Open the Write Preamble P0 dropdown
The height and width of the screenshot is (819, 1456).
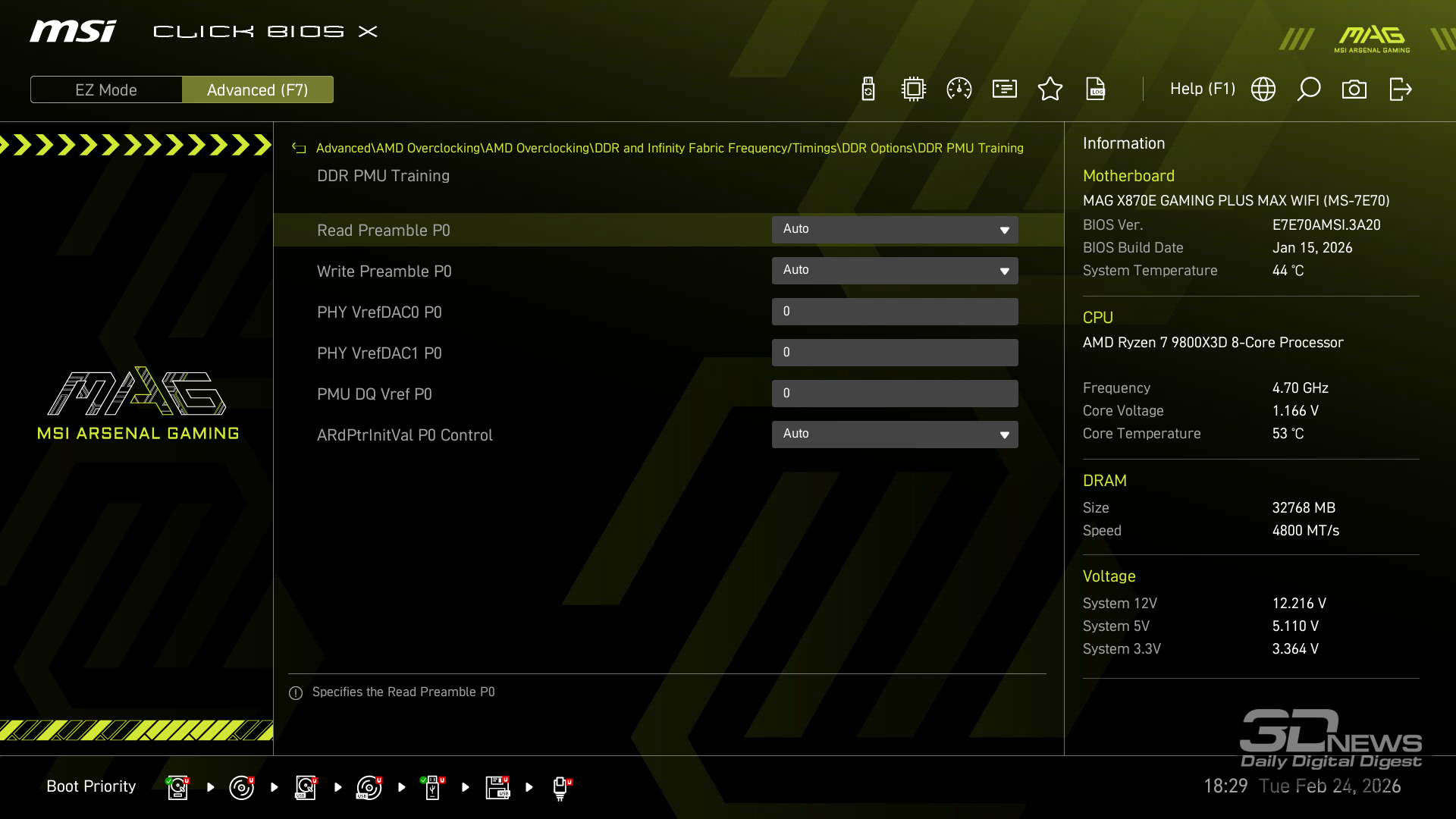click(895, 271)
